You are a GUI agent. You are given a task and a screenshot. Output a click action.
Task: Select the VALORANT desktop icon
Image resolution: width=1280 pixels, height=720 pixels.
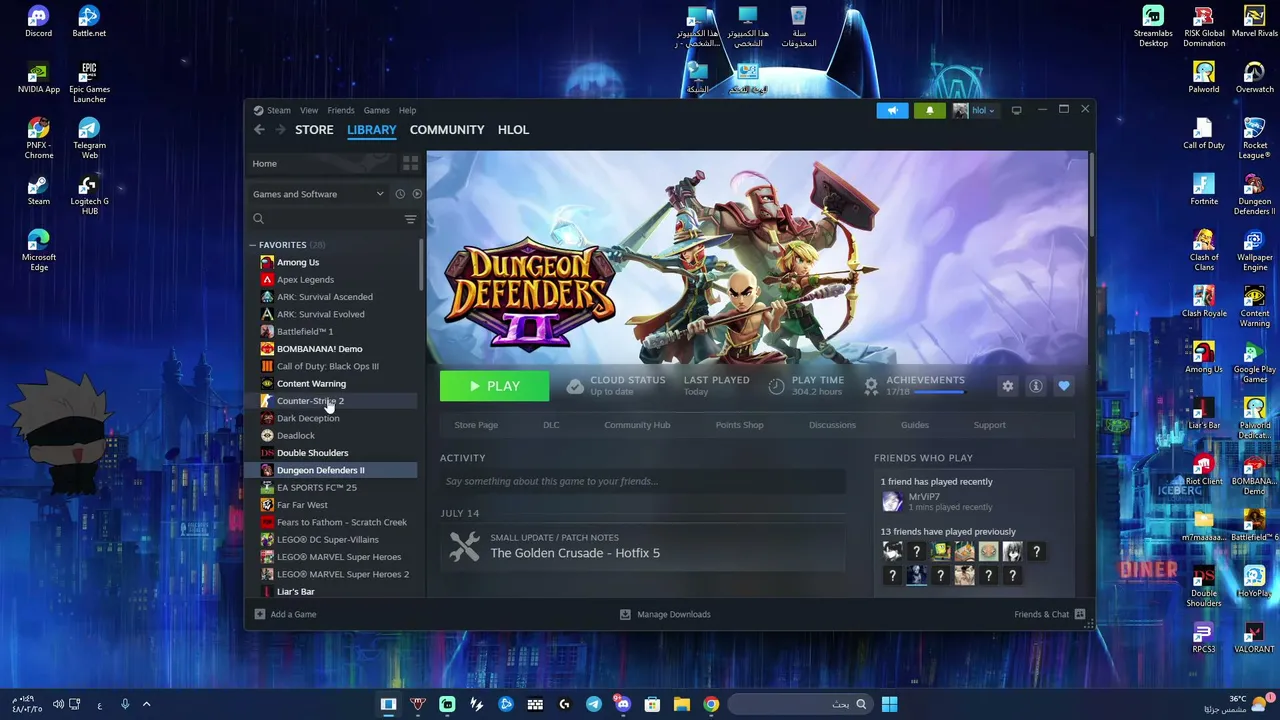tap(1254, 639)
